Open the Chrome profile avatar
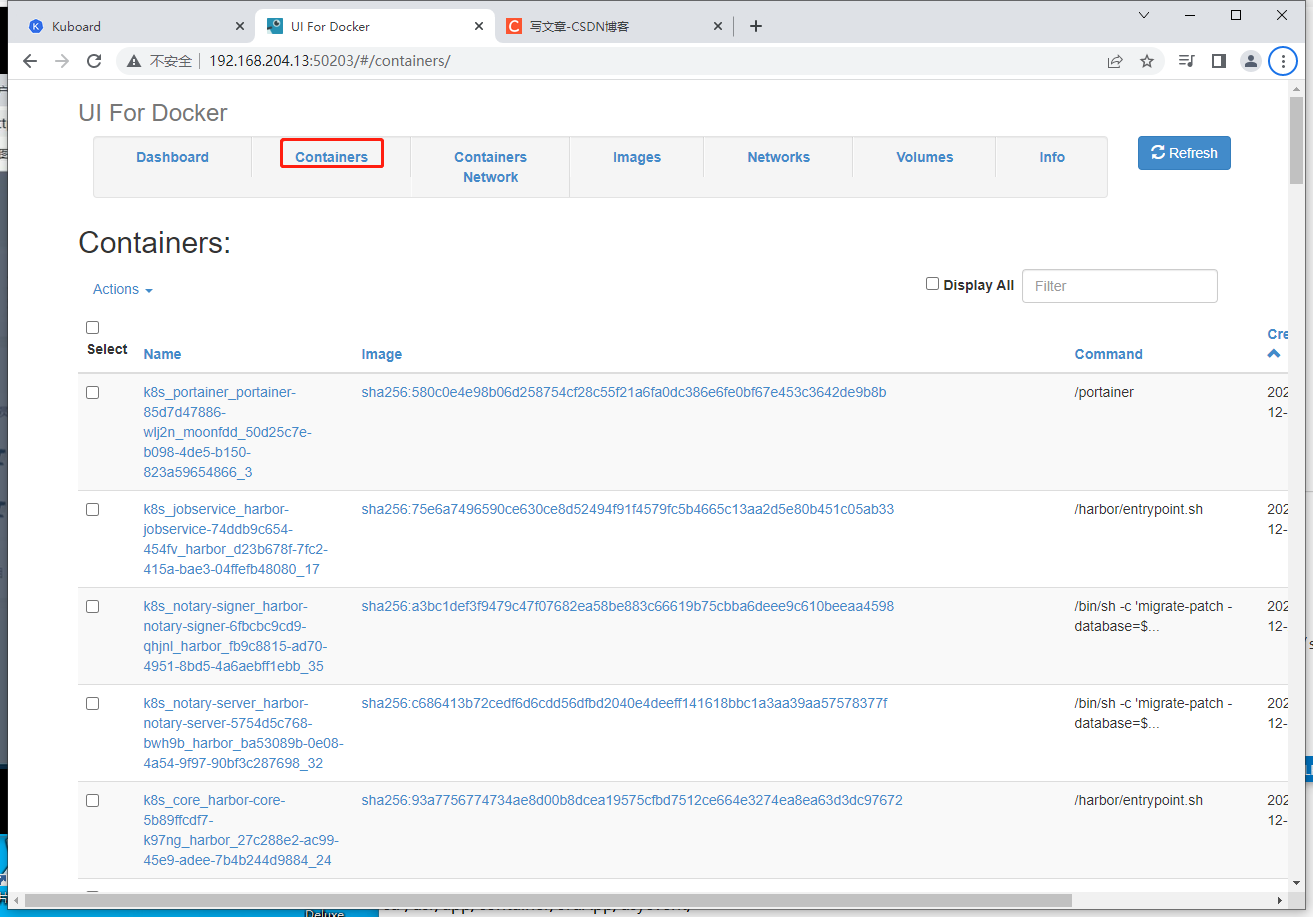The height and width of the screenshot is (917, 1313). (x=1251, y=61)
